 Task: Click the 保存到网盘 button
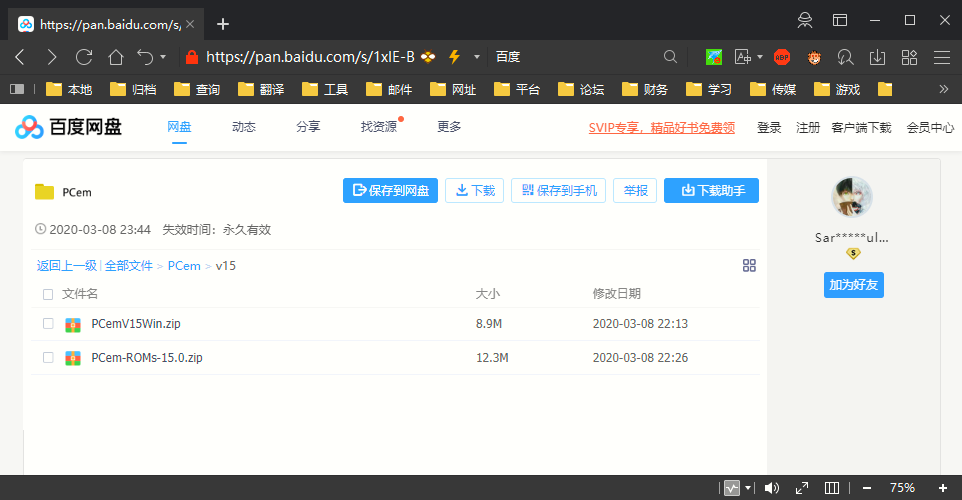point(390,191)
